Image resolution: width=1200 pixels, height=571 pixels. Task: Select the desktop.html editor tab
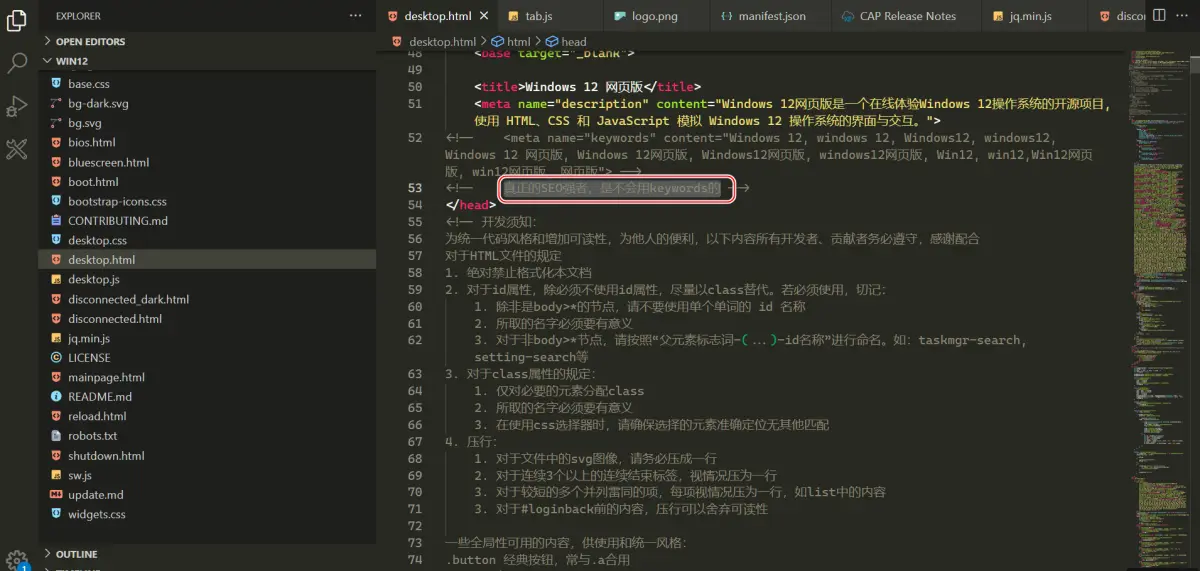pyautogui.click(x=437, y=16)
